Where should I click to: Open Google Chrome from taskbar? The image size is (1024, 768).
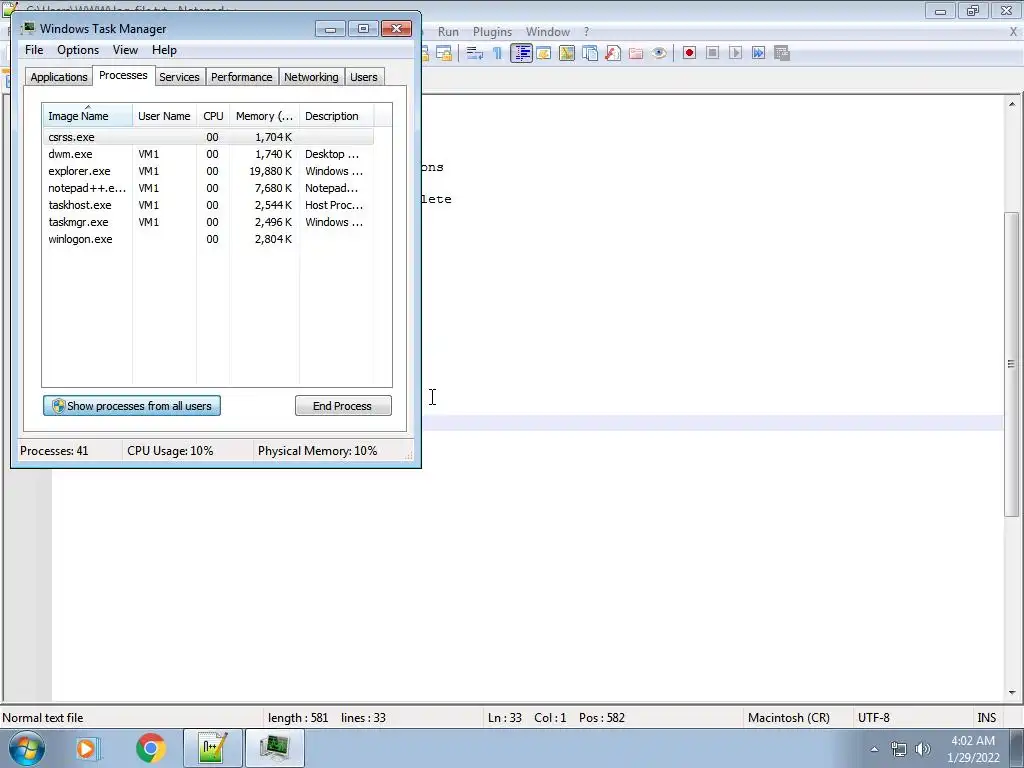coord(150,748)
